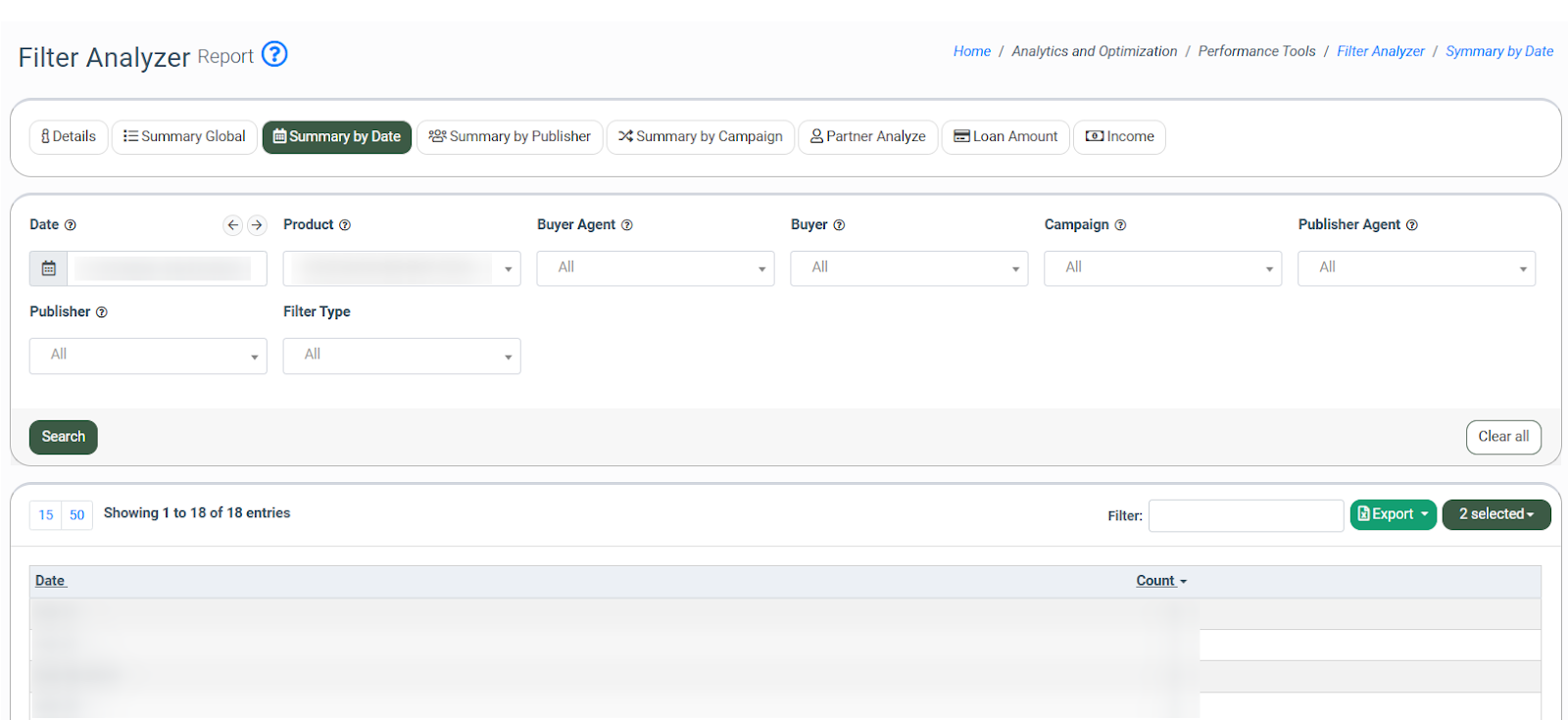Screen dimensions: 1568x720
Task: Expand the Campaign dropdown
Action: coord(1162,268)
